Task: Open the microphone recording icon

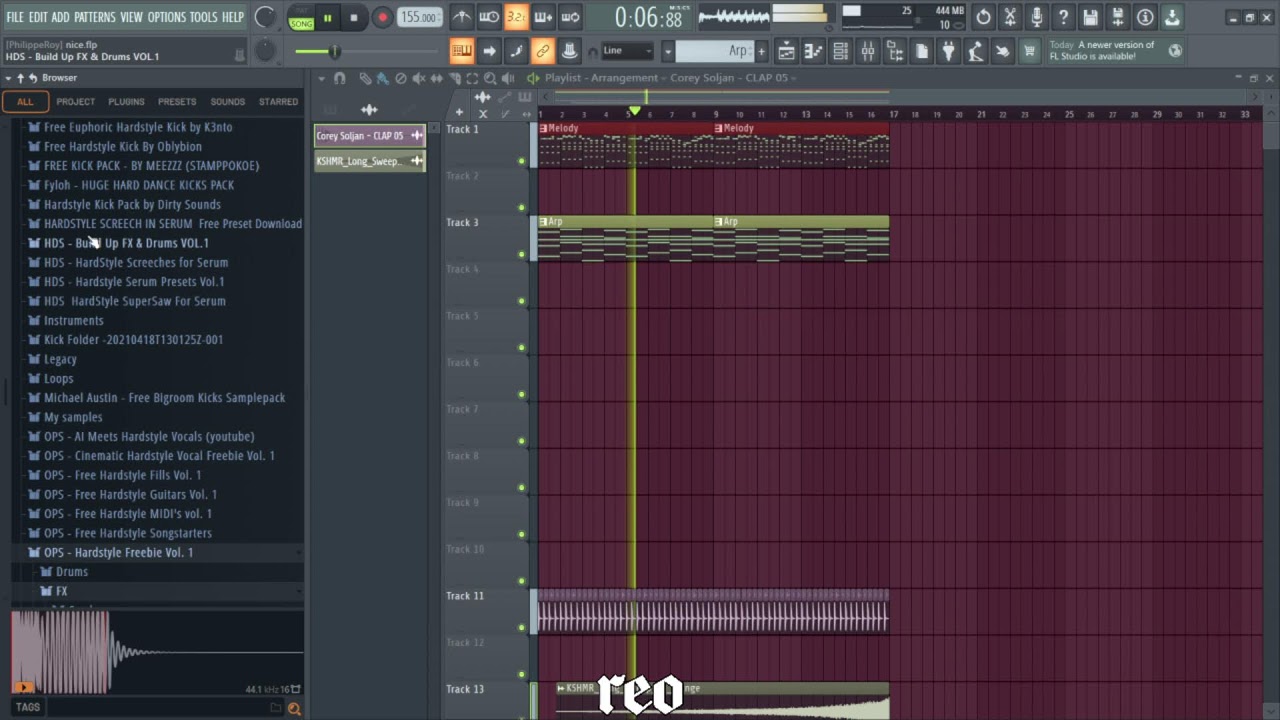Action: point(1037,17)
